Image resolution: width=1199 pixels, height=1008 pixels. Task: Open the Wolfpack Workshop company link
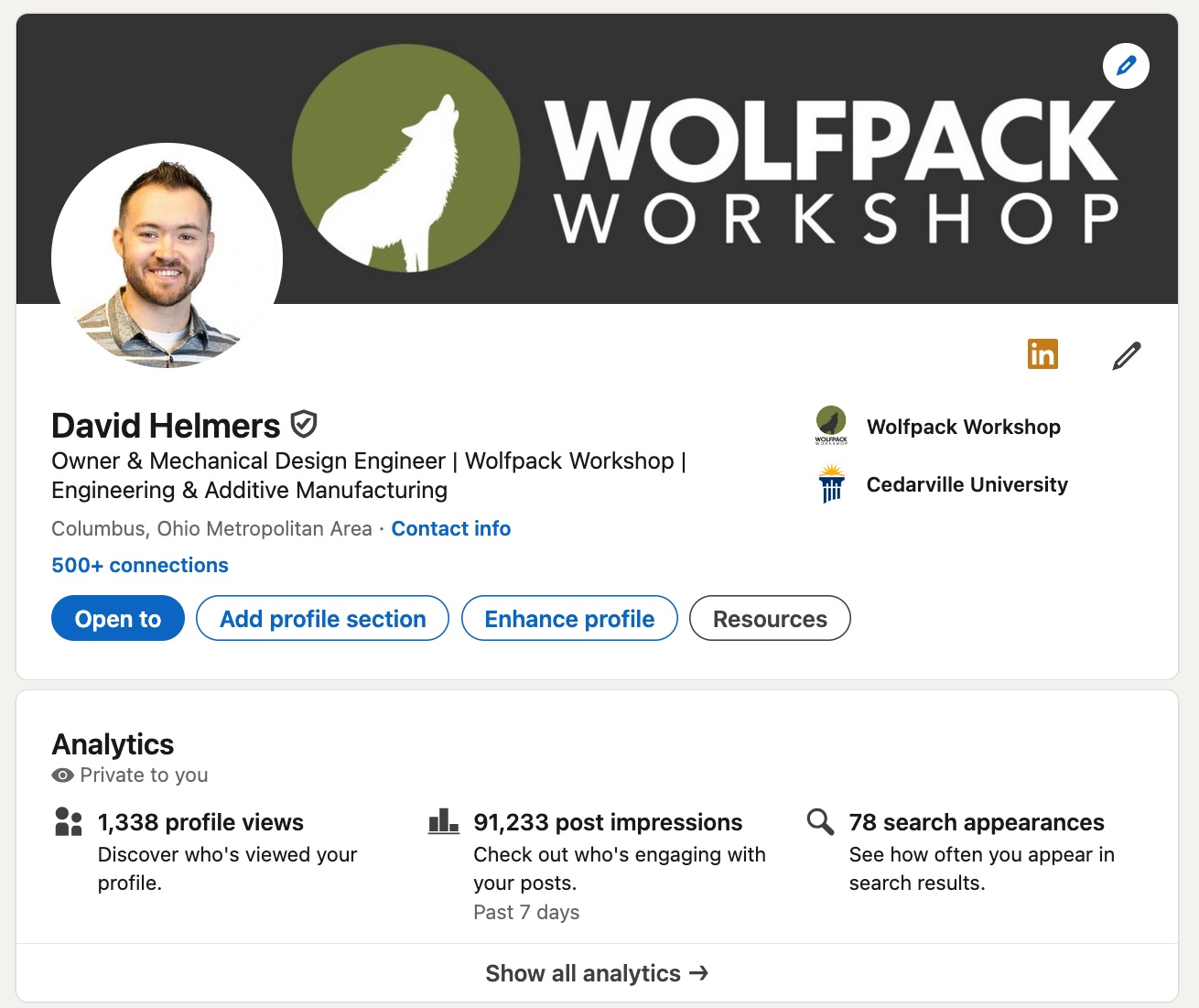(x=963, y=427)
